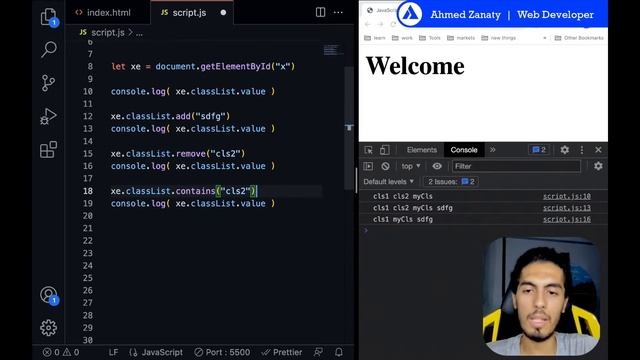Click the Welcome heading on the page
The height and width of the screenshot is (360, 640).
tap(415, 66)
